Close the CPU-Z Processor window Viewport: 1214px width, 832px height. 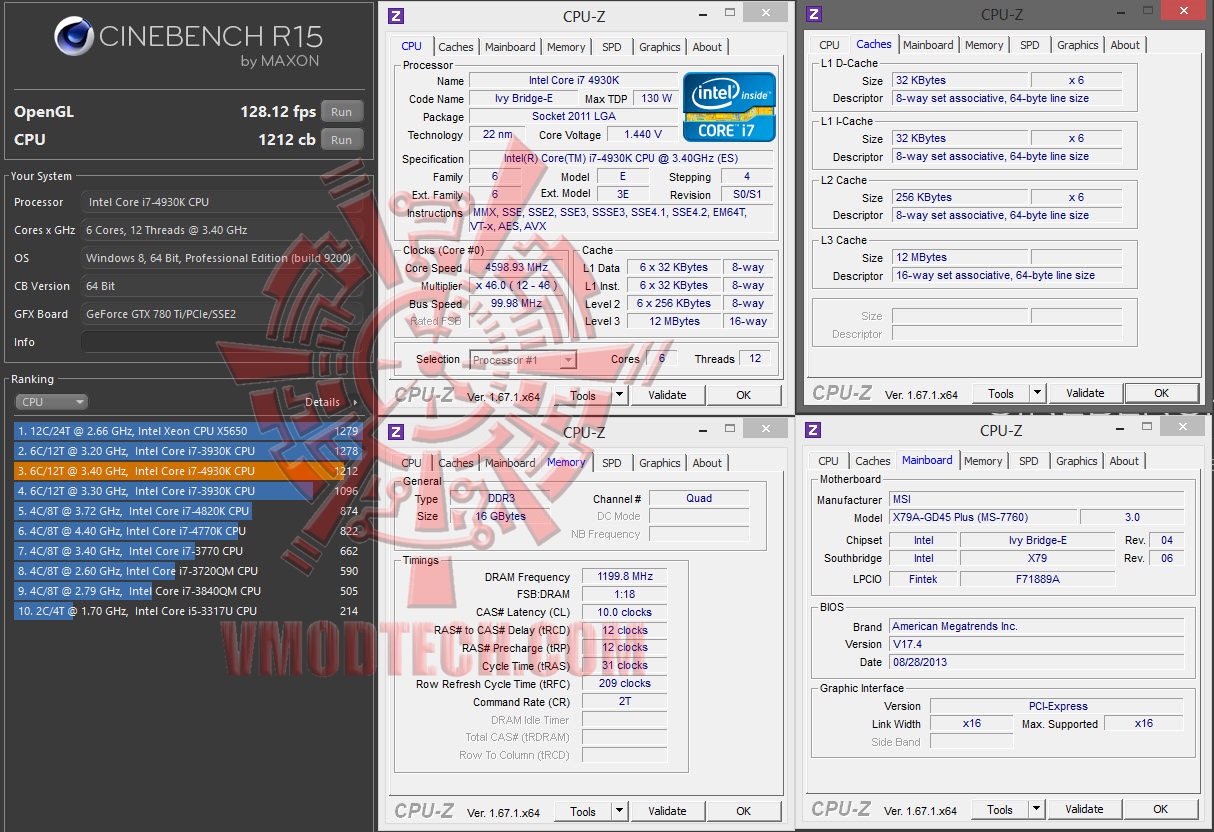pos(766,13)
